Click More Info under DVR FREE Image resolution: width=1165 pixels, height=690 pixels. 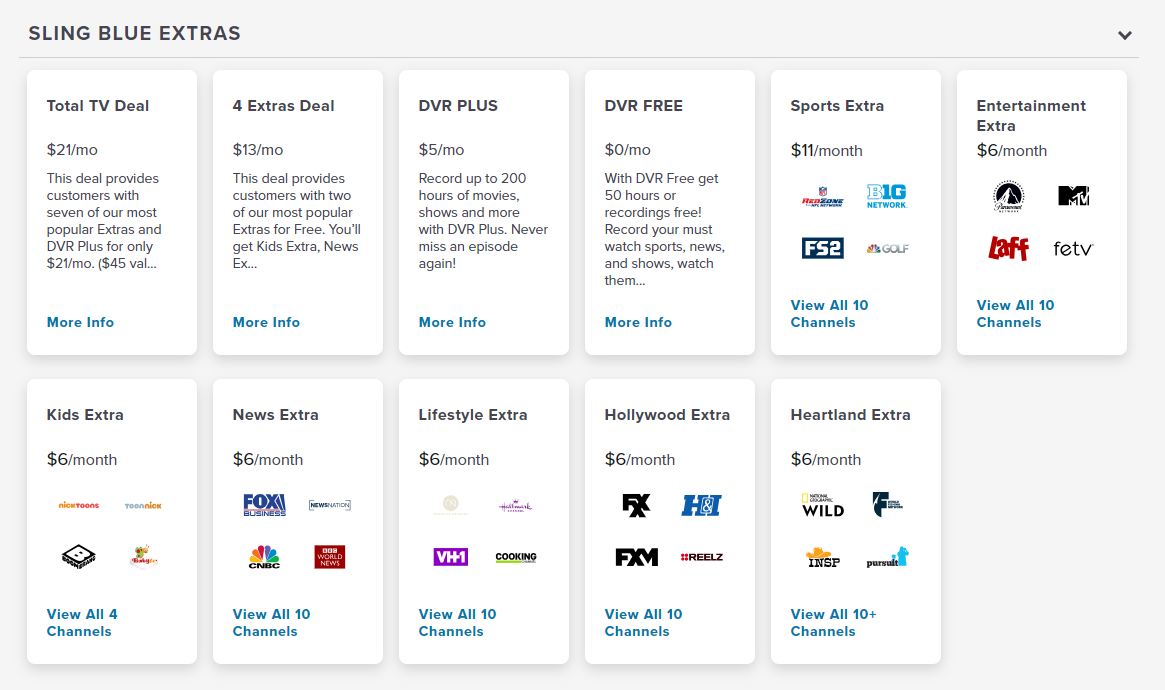638,322
